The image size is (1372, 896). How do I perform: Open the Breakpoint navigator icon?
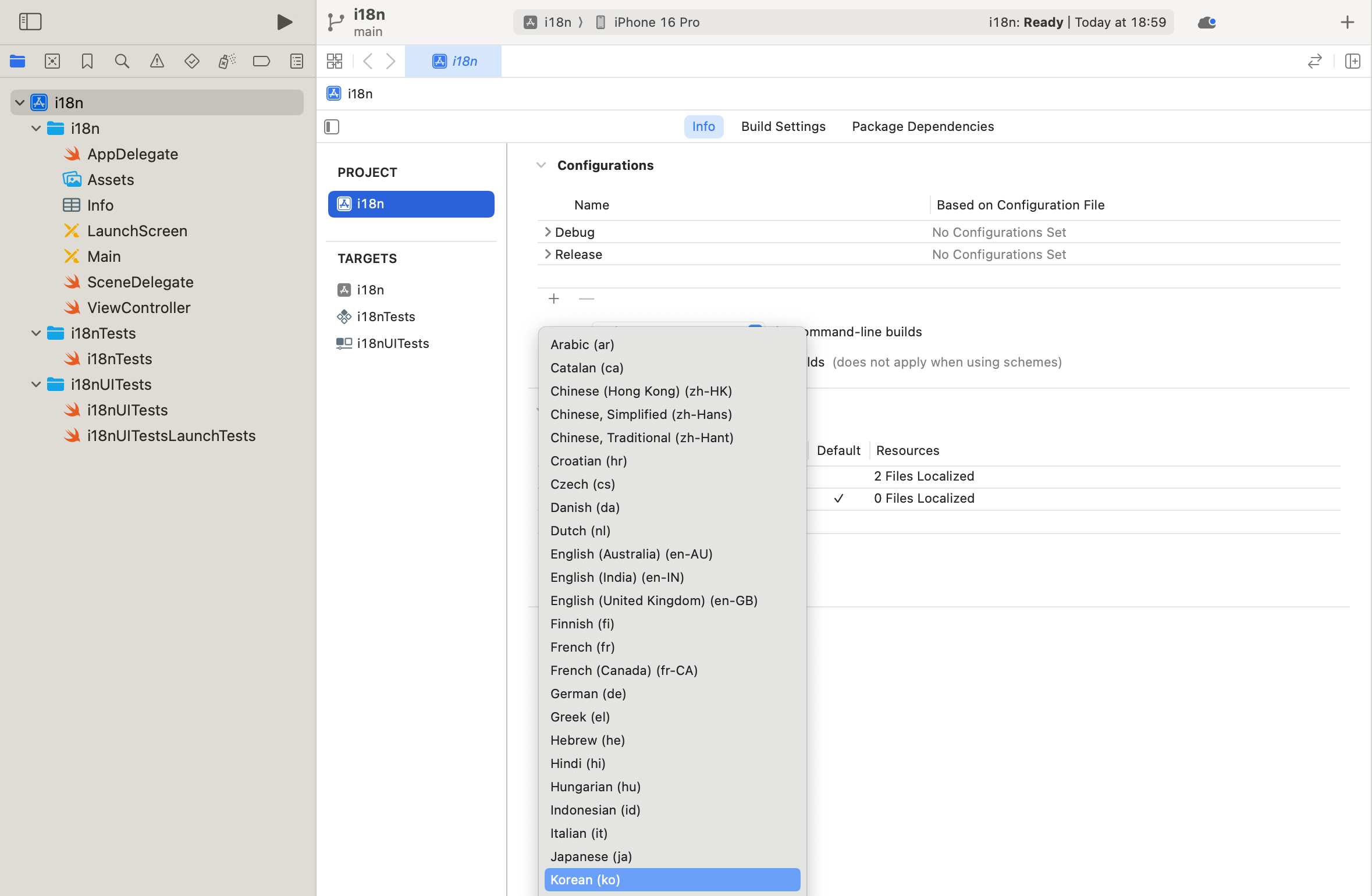(262, 61)
